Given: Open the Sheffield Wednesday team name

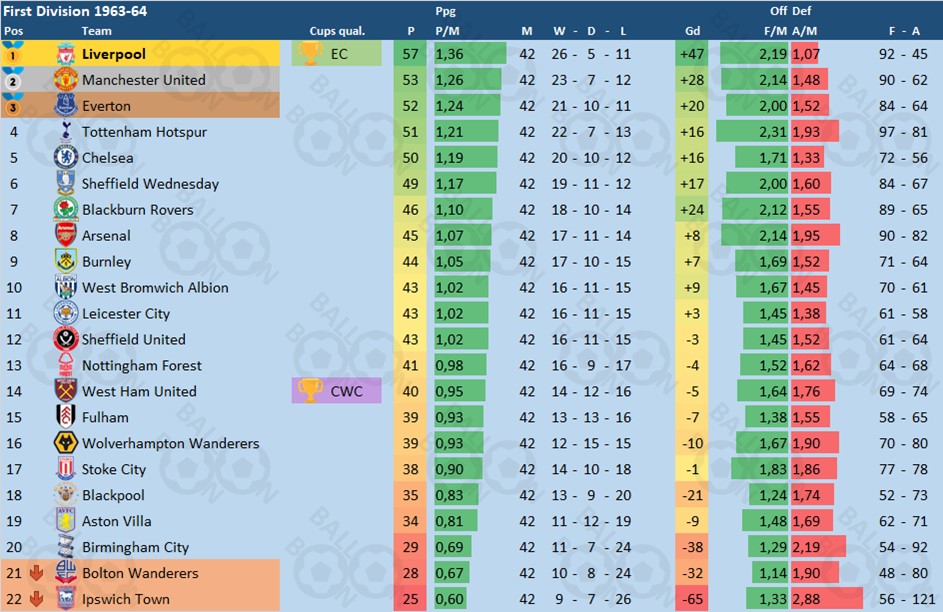Looking at the screenshot, I should tap(150, 184).
